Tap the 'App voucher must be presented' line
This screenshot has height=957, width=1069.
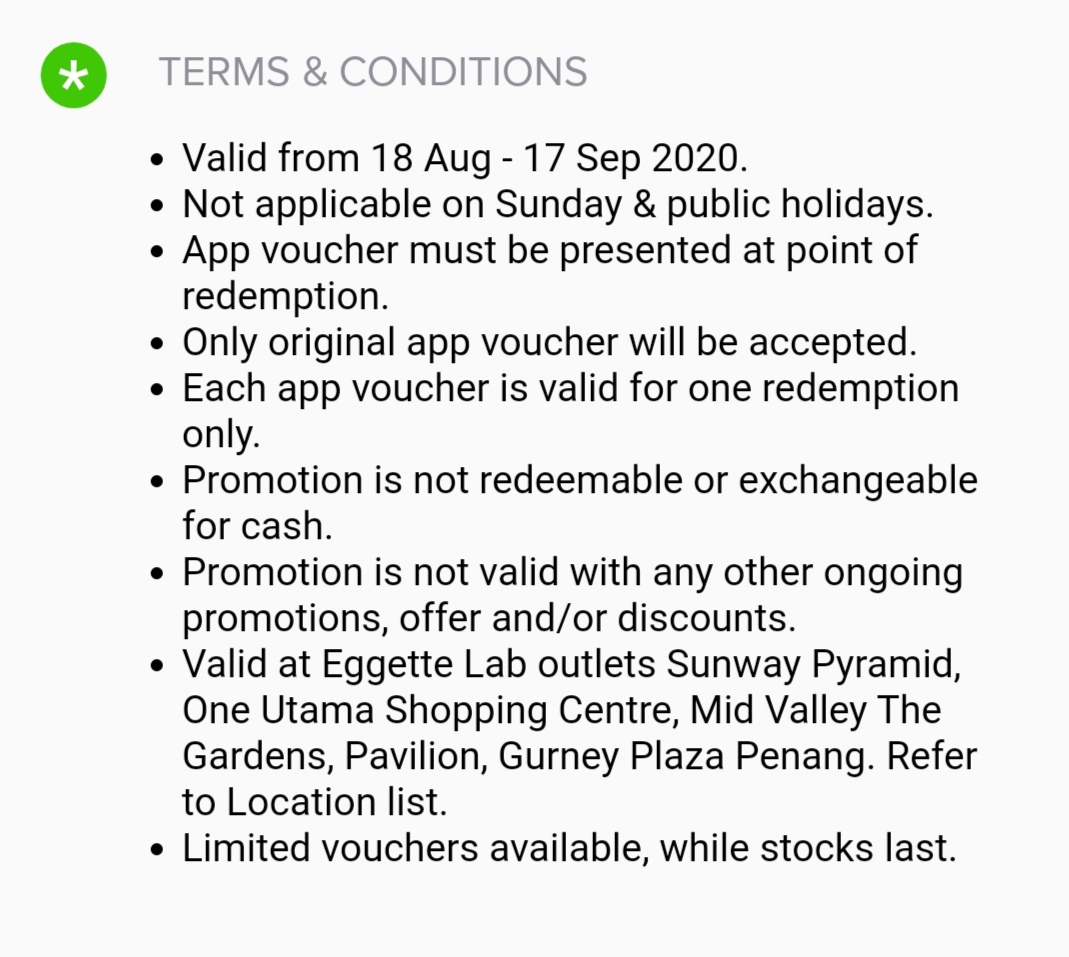click(x=549, y=250)
